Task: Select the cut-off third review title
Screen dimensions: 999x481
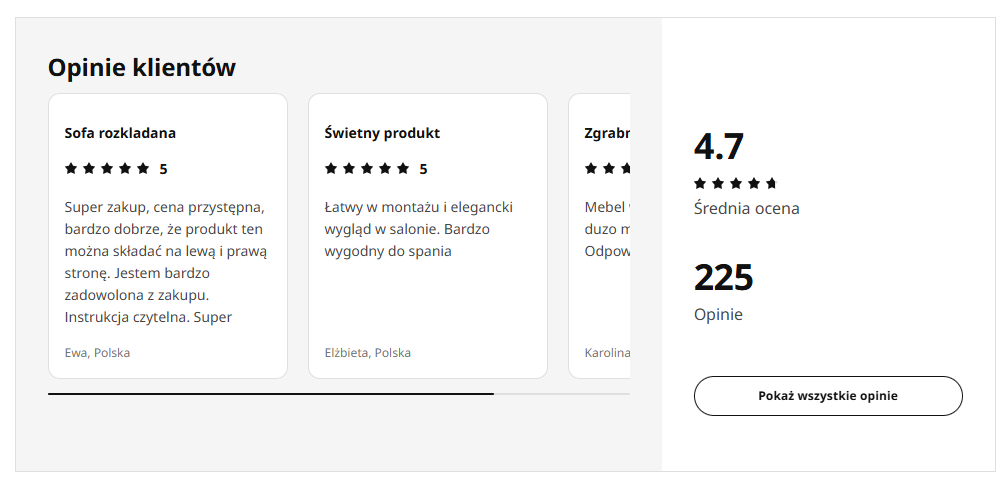Action: pyautogui.click(x=607, y=133)
